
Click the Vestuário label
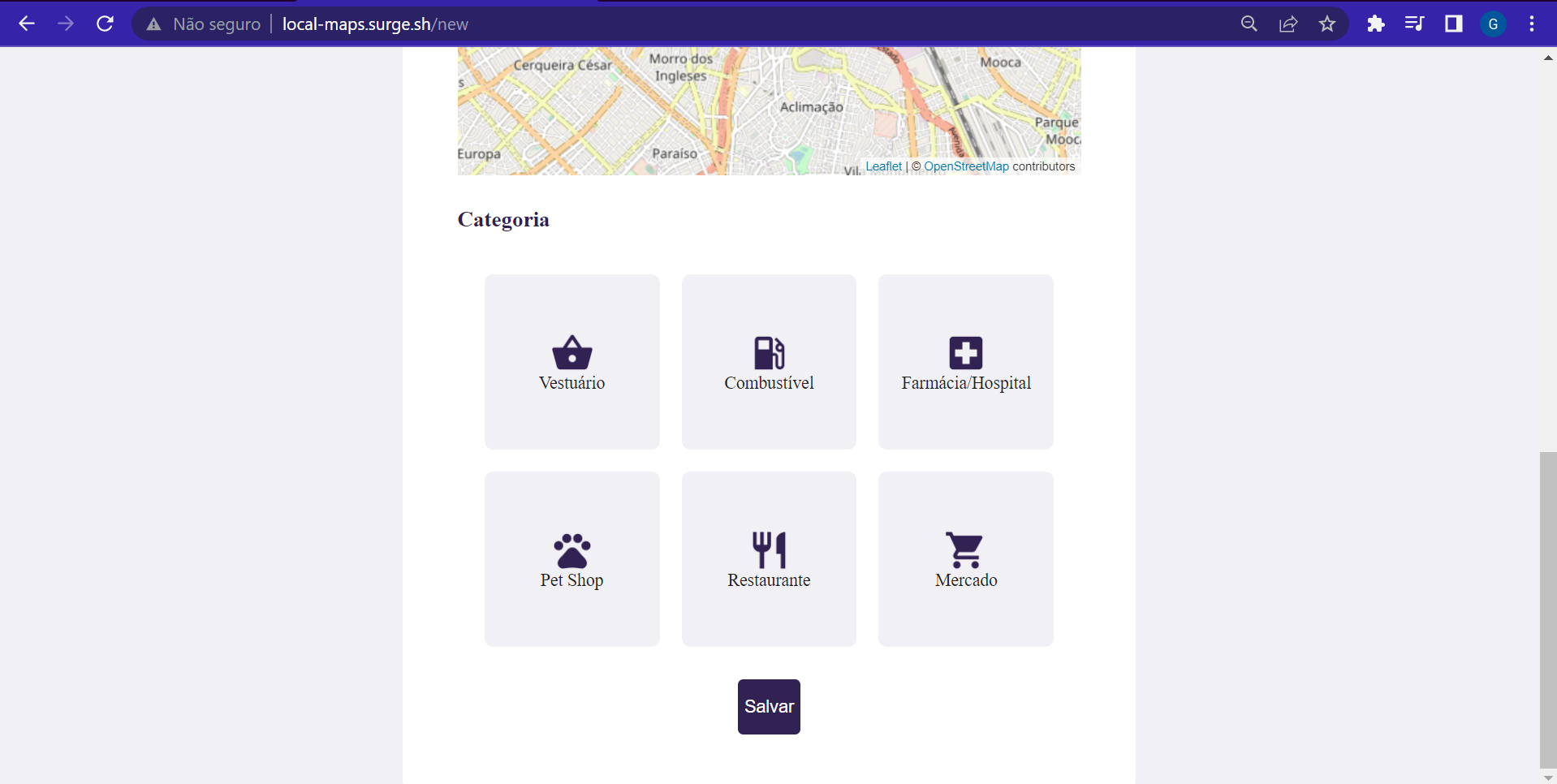tap(572, 383)
